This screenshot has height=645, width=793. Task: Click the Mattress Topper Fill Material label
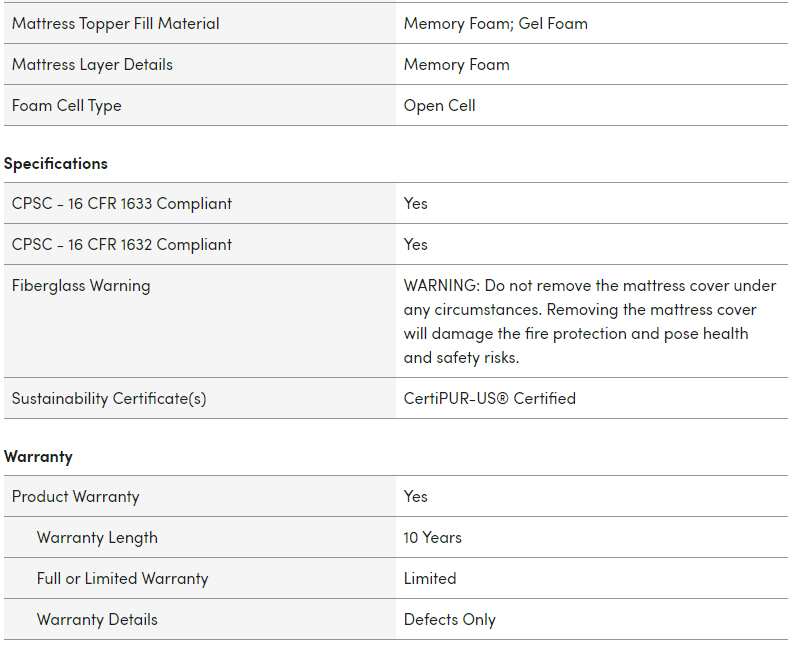click(x=116, y=23)
